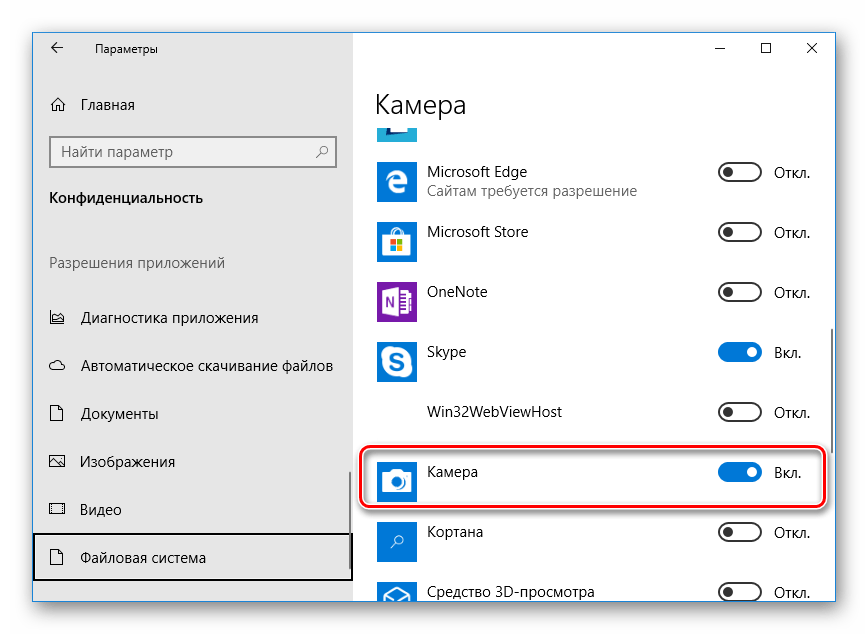Click the Microsoft Store app icon

click(397, 242)
